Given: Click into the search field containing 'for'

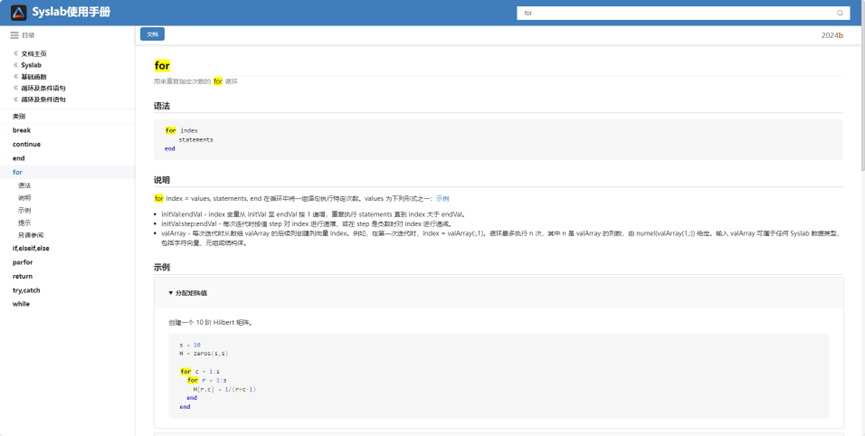Looking at the screenshot, I should click(x=683, y=13).
